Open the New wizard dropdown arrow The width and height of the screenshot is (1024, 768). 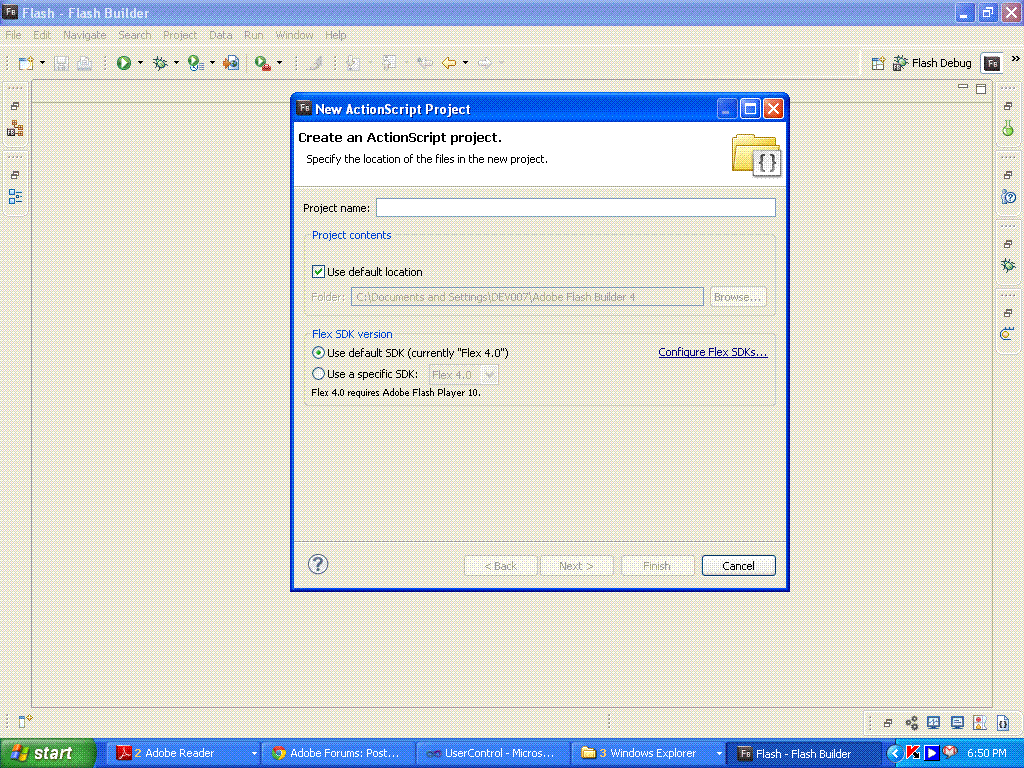[42, 63]
